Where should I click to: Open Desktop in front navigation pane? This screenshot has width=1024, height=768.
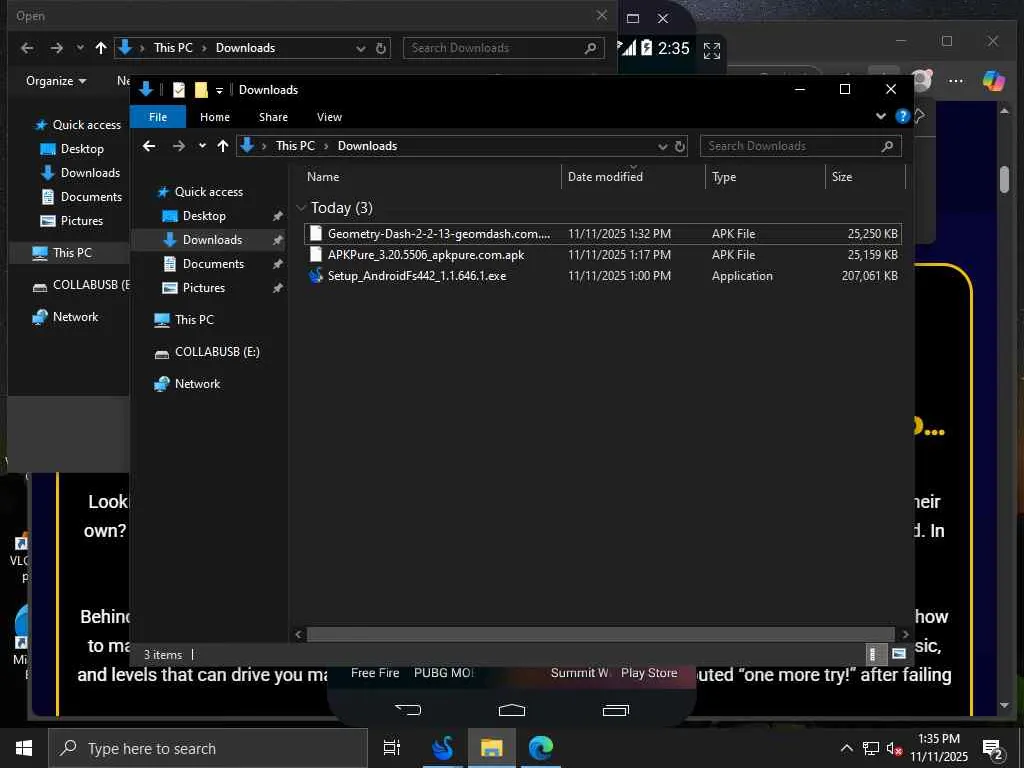(x=204, y=216)
